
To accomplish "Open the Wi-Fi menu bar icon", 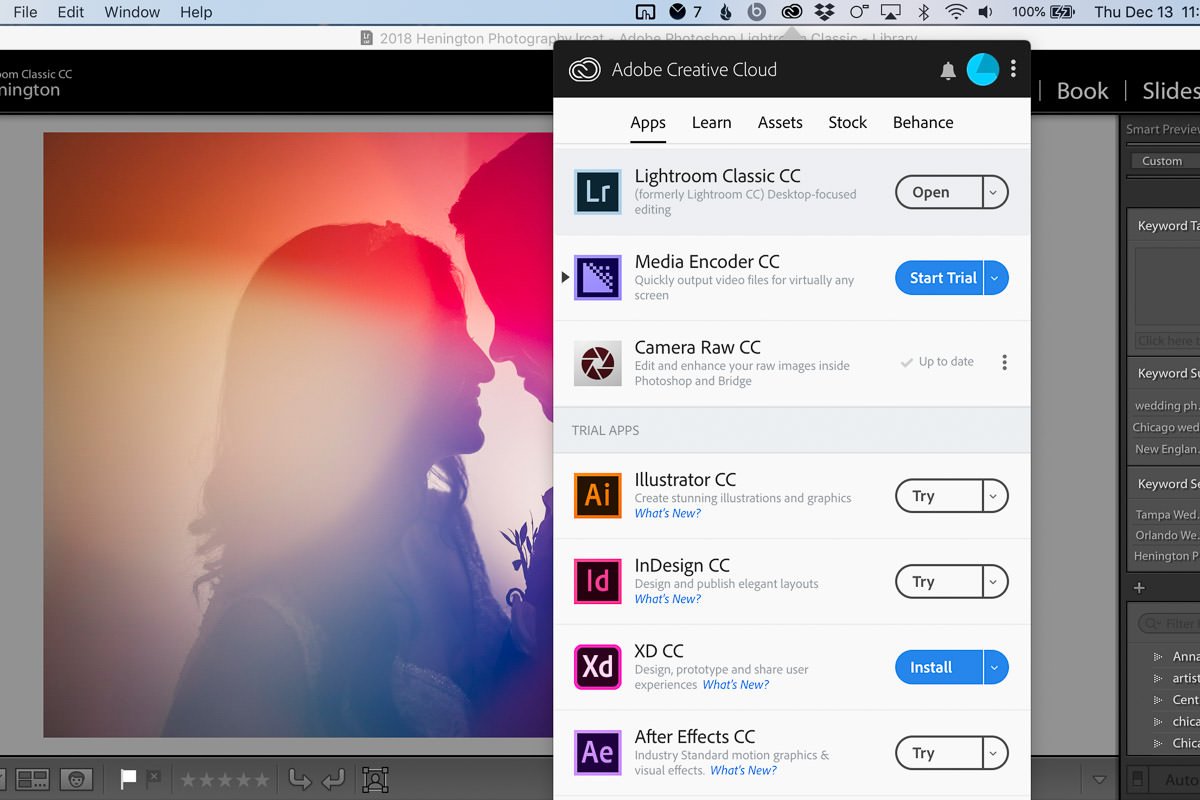I will point(956,12).
